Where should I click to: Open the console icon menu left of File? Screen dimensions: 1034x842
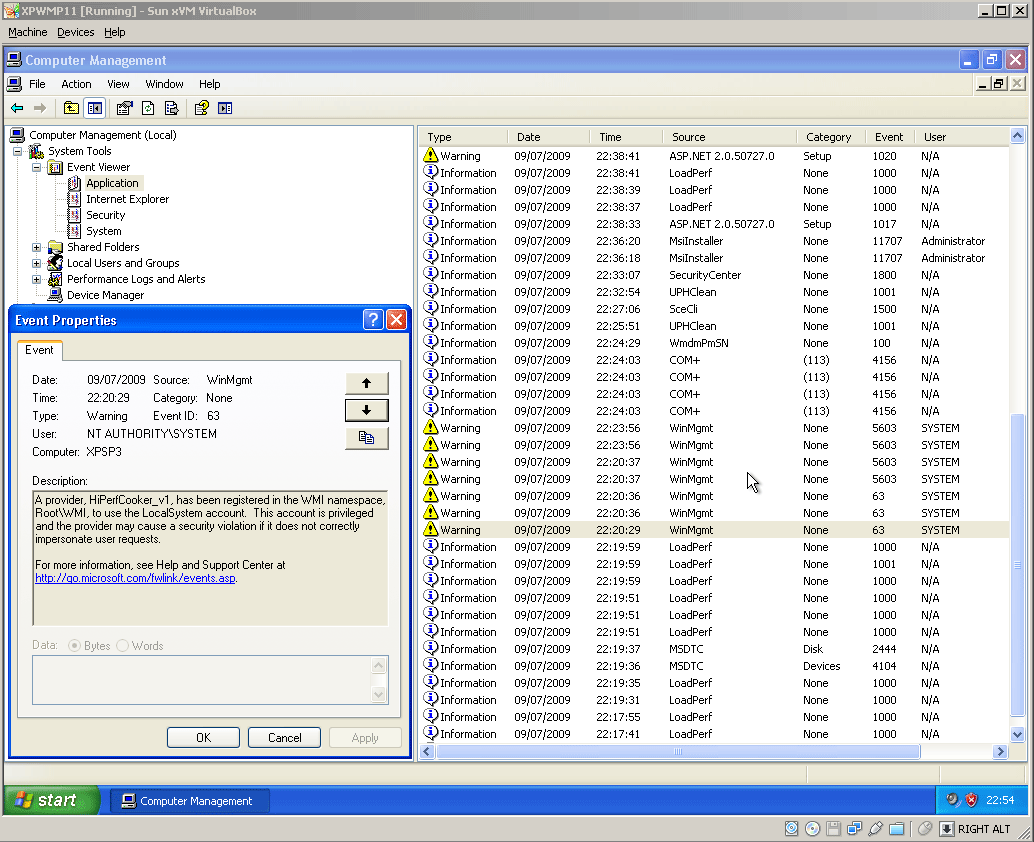15,84
